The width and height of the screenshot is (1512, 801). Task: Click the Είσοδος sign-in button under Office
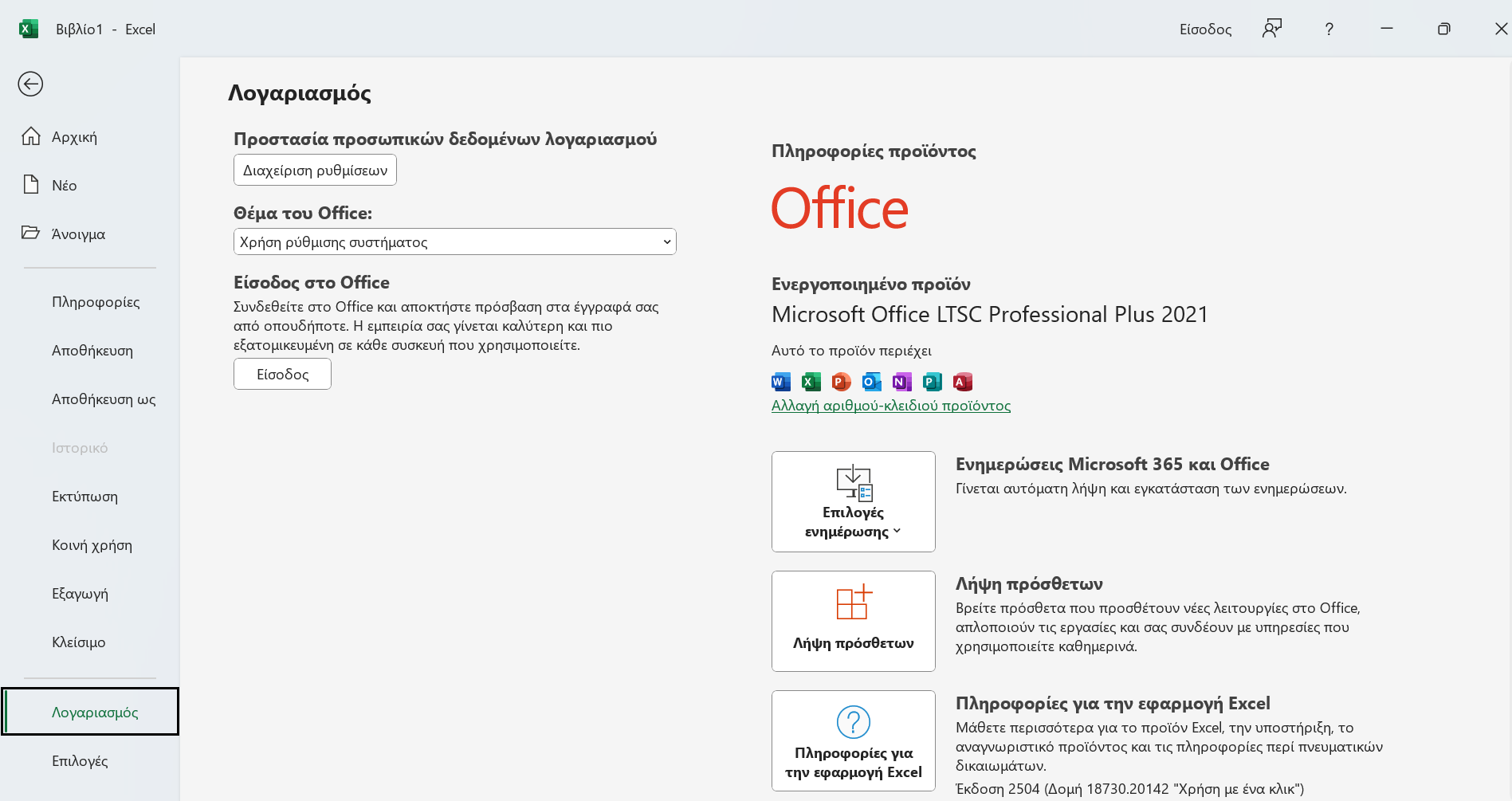click(282, 374)
